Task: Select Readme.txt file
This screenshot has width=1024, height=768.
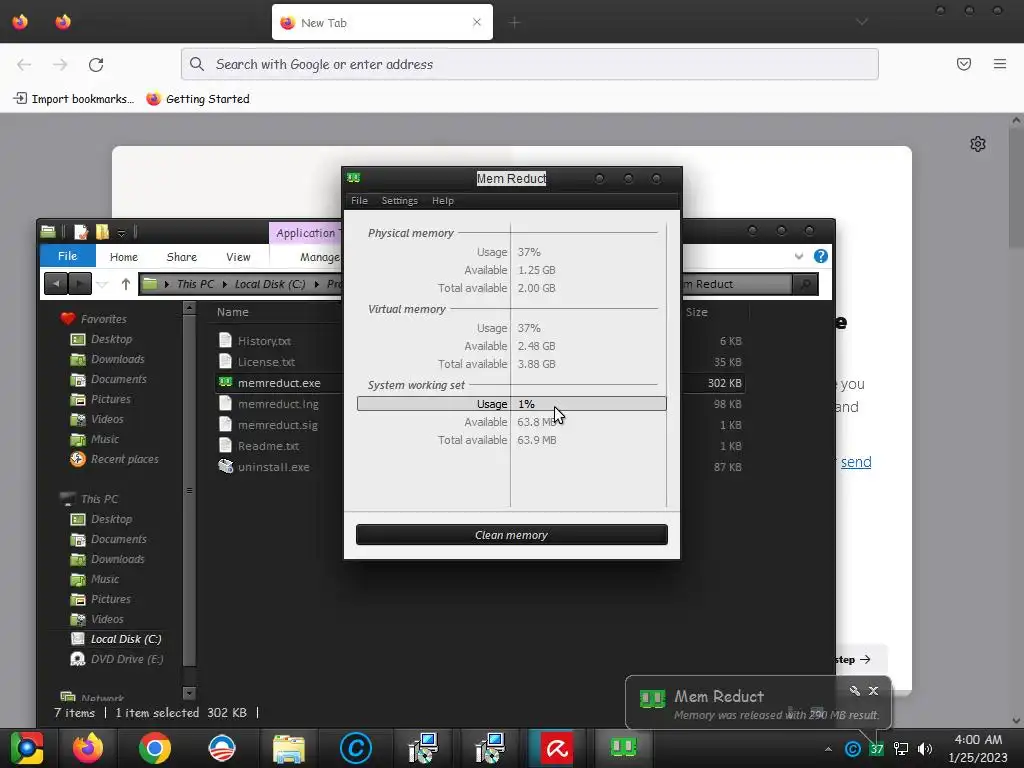Action: [268, 446]
